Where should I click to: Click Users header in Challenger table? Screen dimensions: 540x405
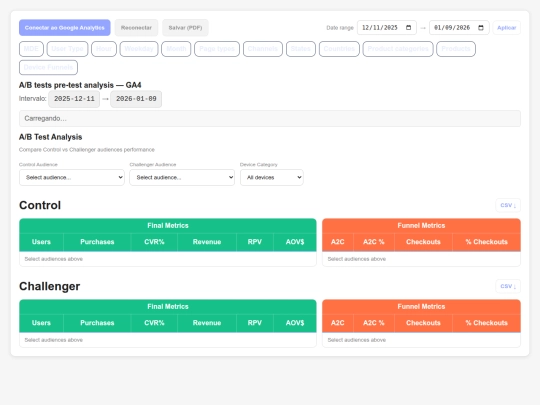pos(41,323)
